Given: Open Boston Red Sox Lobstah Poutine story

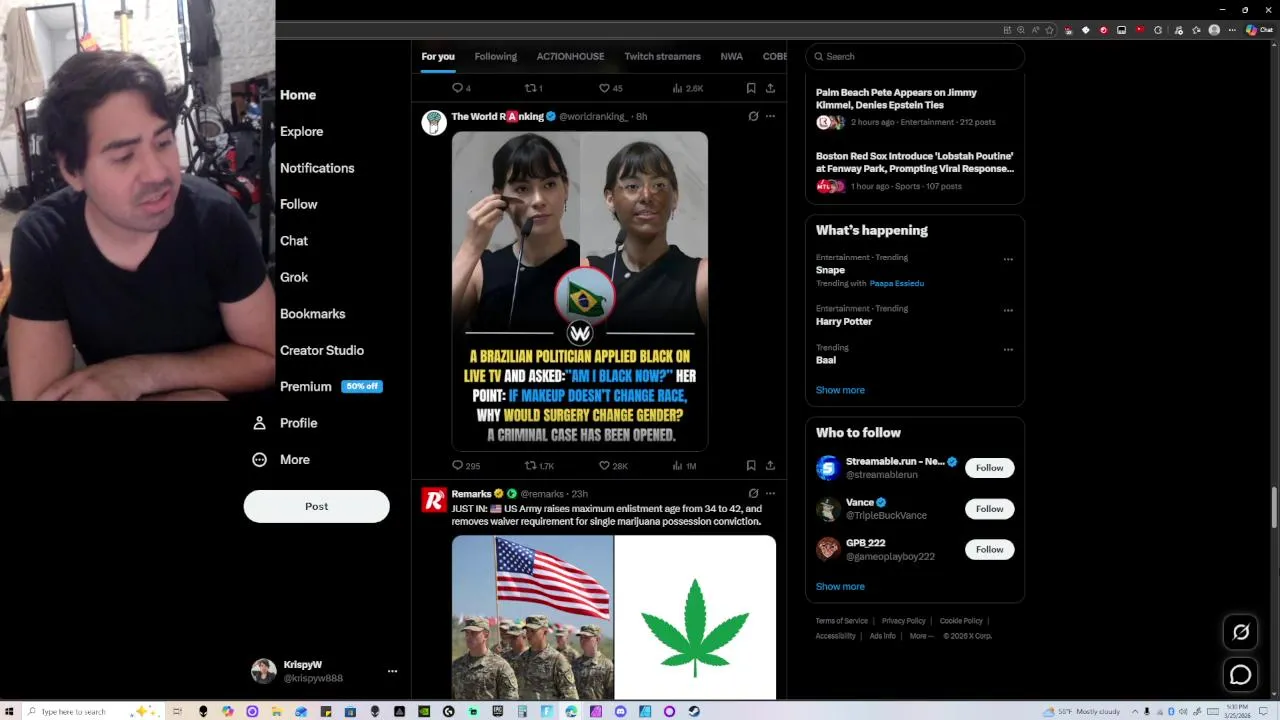Looking at the screenshot, I should point(915,171).
